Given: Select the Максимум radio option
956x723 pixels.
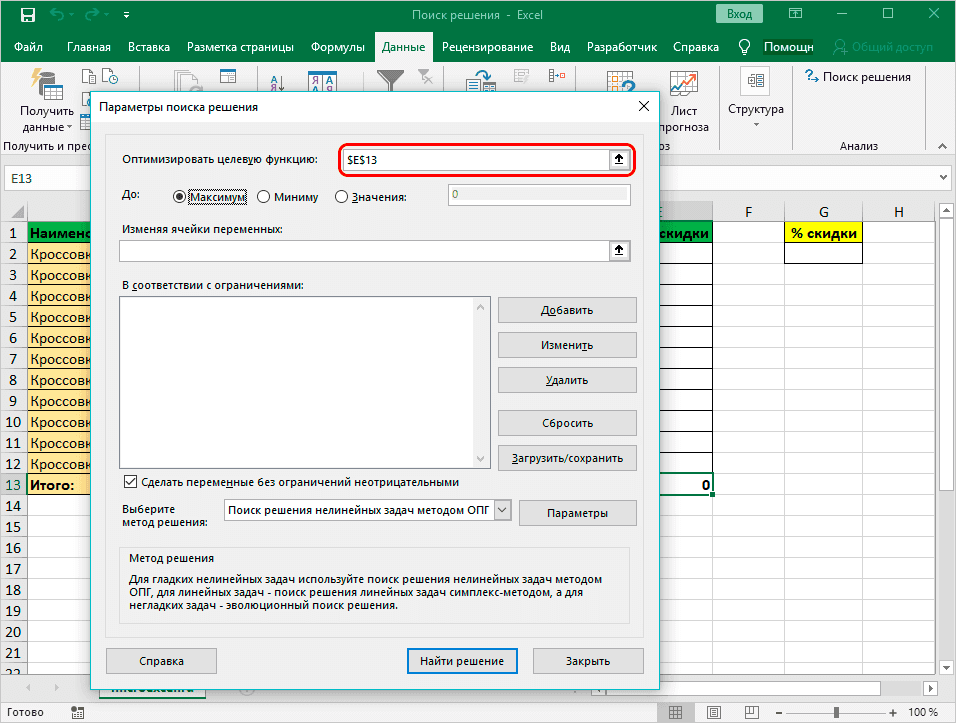Looking at the screenshot, I should tap(181, 197).
